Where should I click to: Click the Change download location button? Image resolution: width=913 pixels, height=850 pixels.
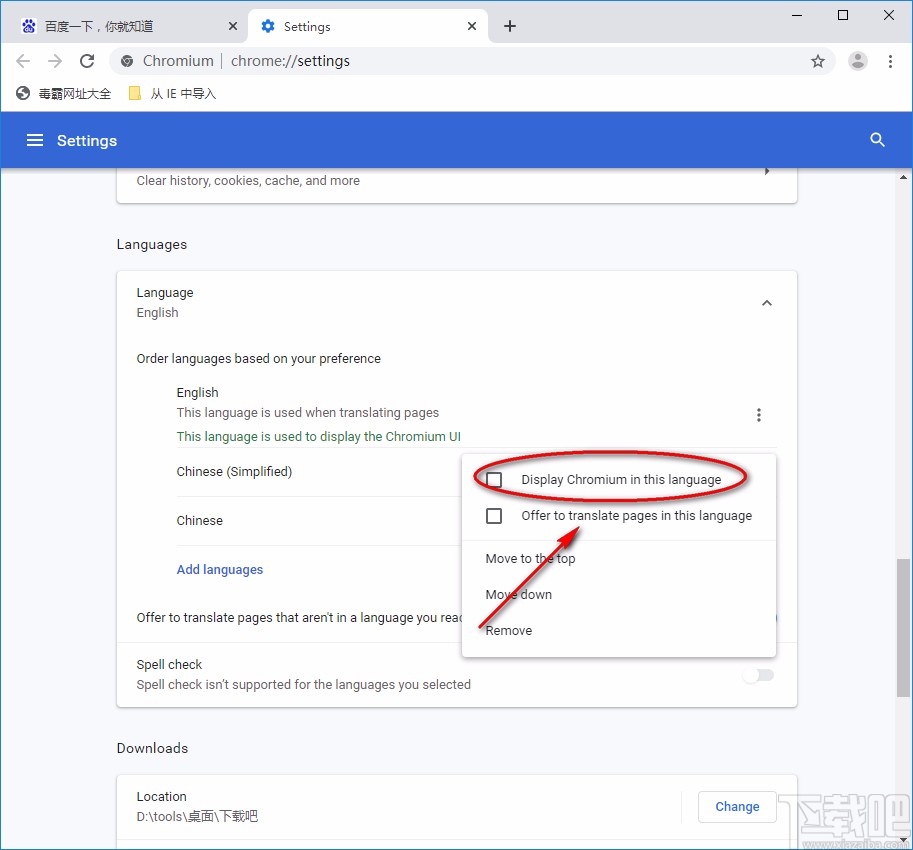[737, 806]
